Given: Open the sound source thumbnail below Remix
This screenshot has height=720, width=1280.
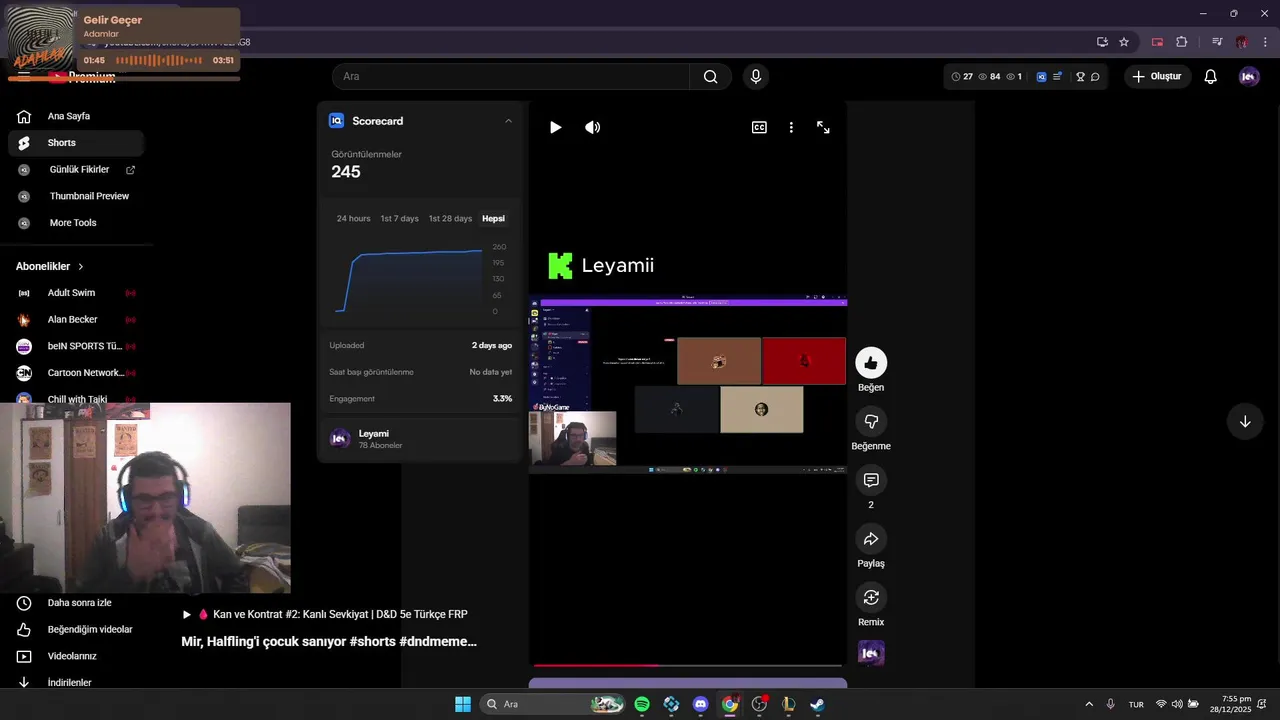Looking at the screenshot, I should click(871, 653).
